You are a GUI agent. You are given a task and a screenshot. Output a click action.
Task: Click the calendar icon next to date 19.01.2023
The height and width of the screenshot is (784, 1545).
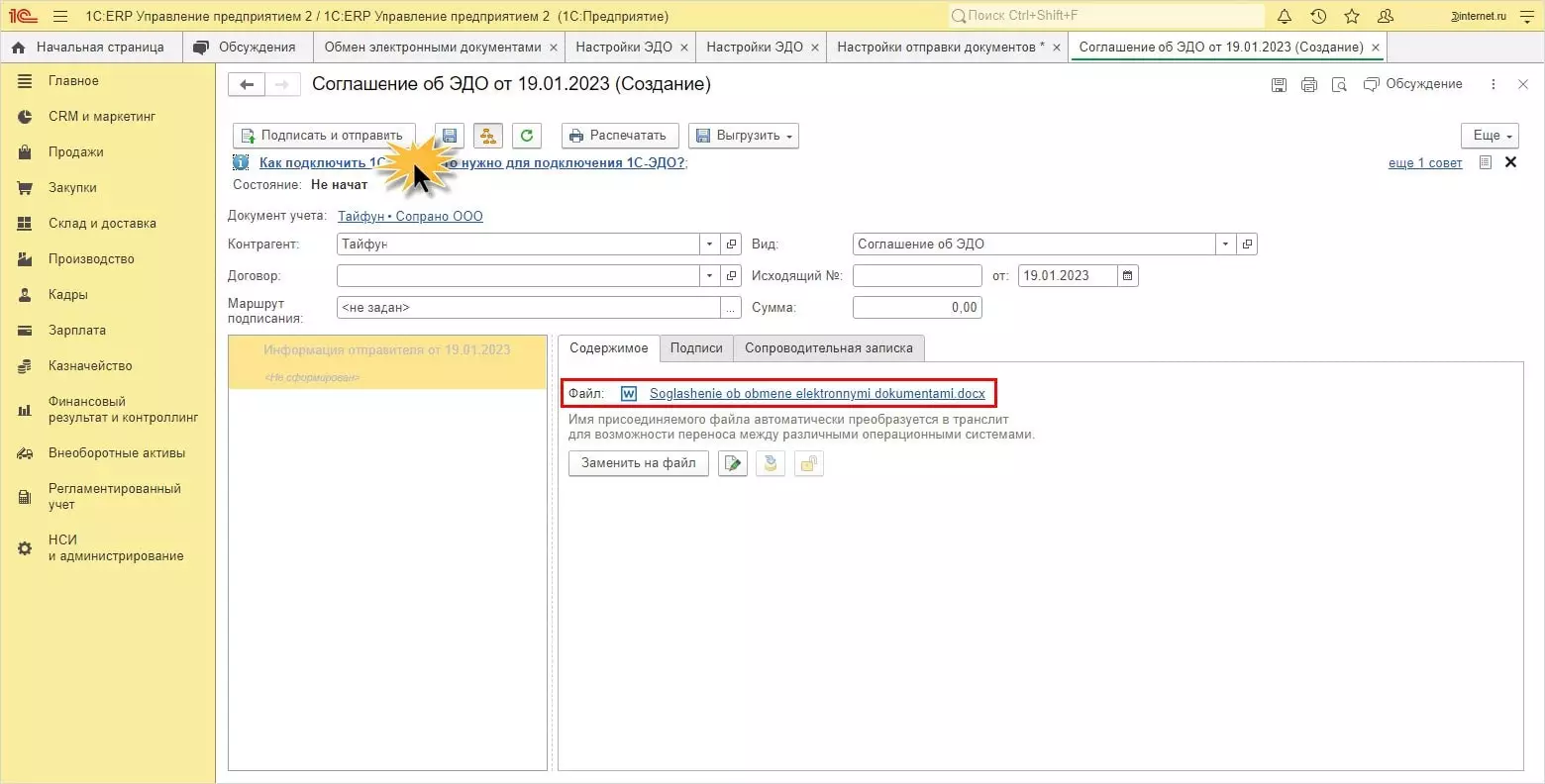(x=1128, y=276)
